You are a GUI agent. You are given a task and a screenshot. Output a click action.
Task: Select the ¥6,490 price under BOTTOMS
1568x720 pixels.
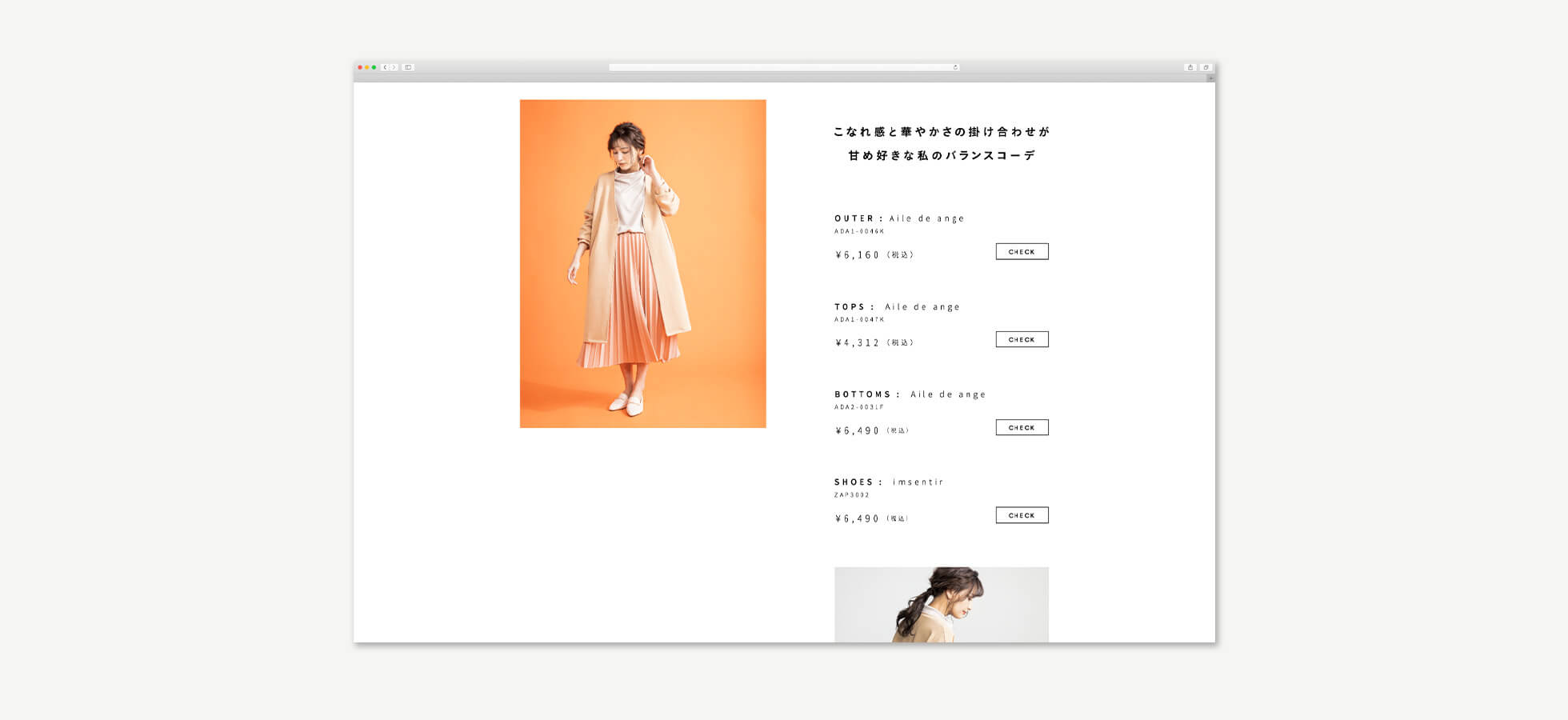(858, 431)
